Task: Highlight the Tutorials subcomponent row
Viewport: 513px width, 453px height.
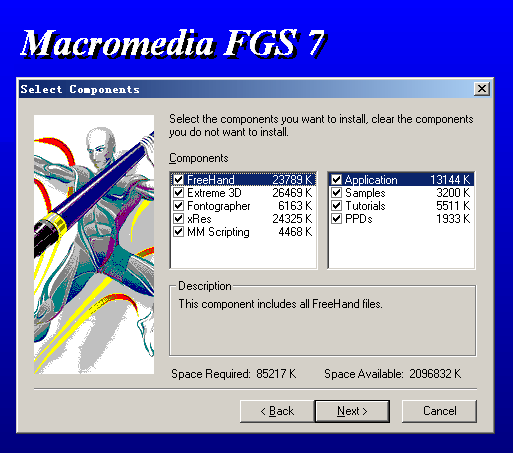Action: 401,206
